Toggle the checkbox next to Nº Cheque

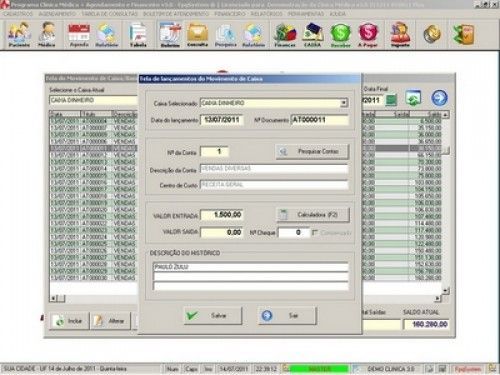click(x=315, y=232)
